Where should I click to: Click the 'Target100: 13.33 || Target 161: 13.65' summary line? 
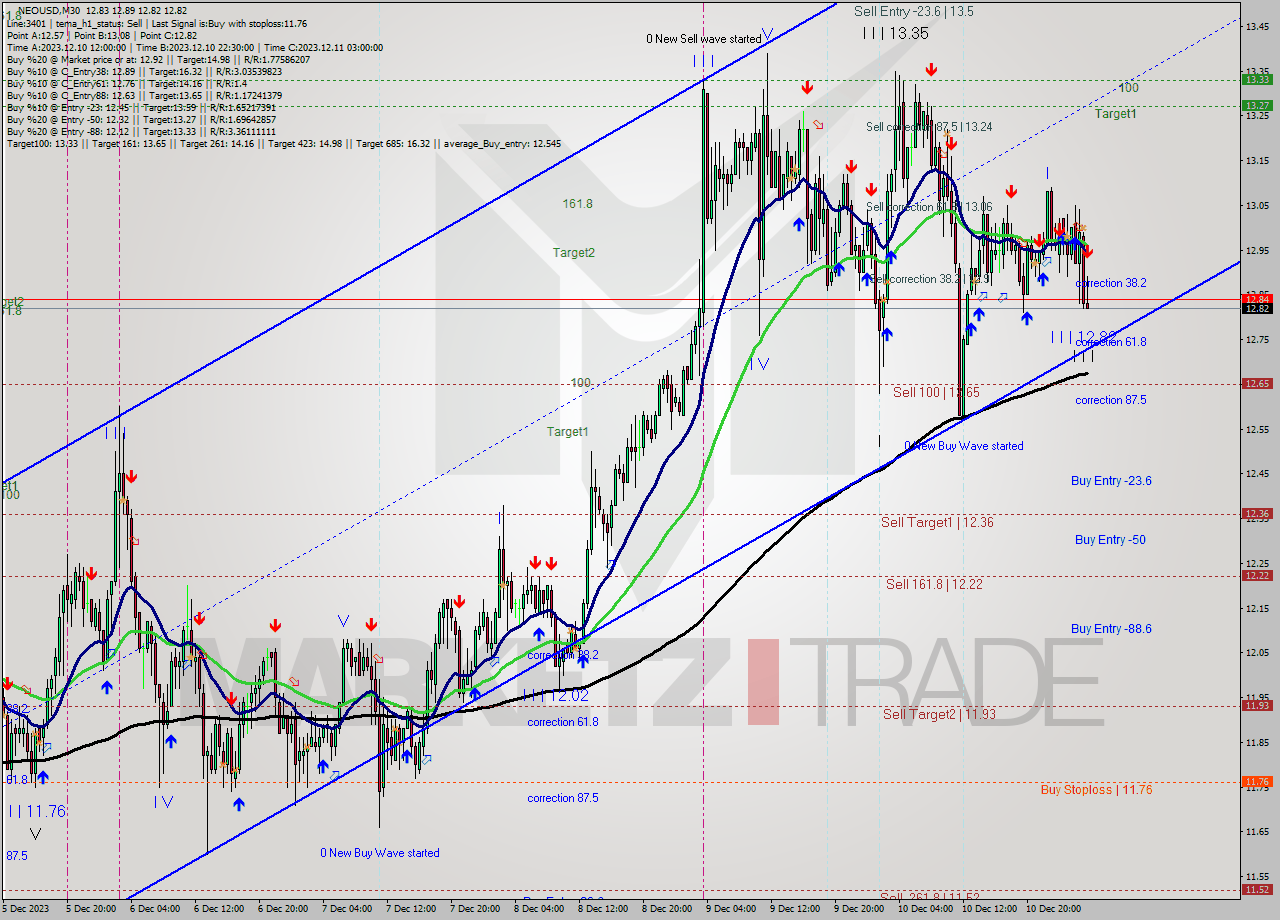click(283, 143)
